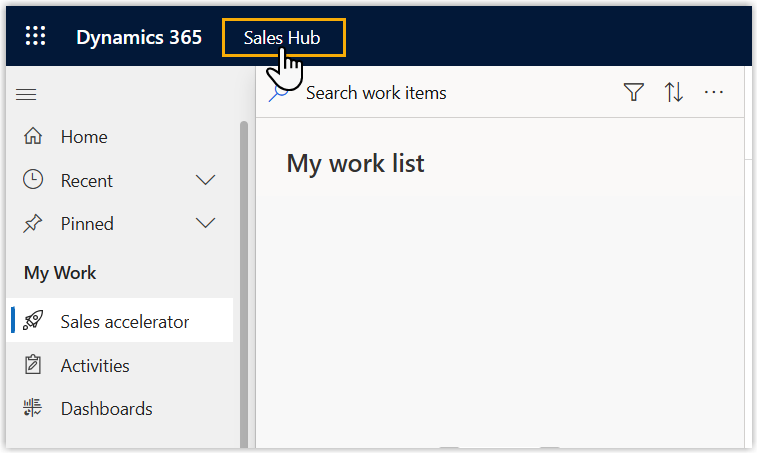This screenshot has height=454, width=758.
Task: Click the sort arrows icon
Action: point(674,93)
